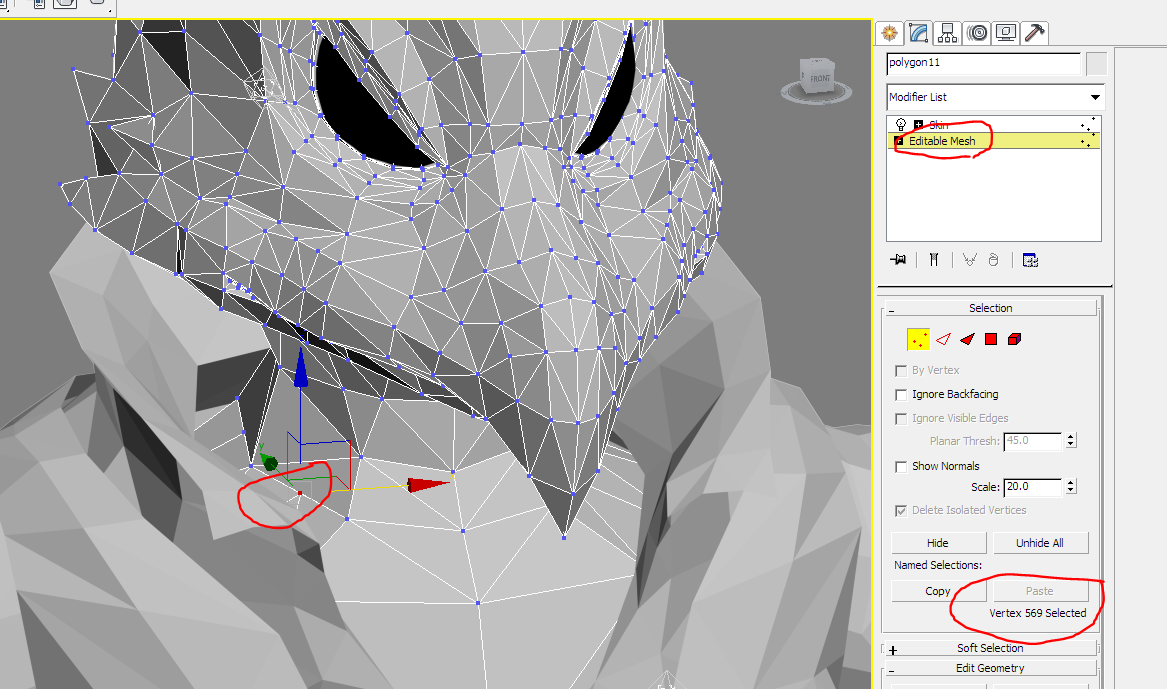The width and height of the screenshot is (1167, 689).
Task: Switch to the Create command panel
Action: 889,33
